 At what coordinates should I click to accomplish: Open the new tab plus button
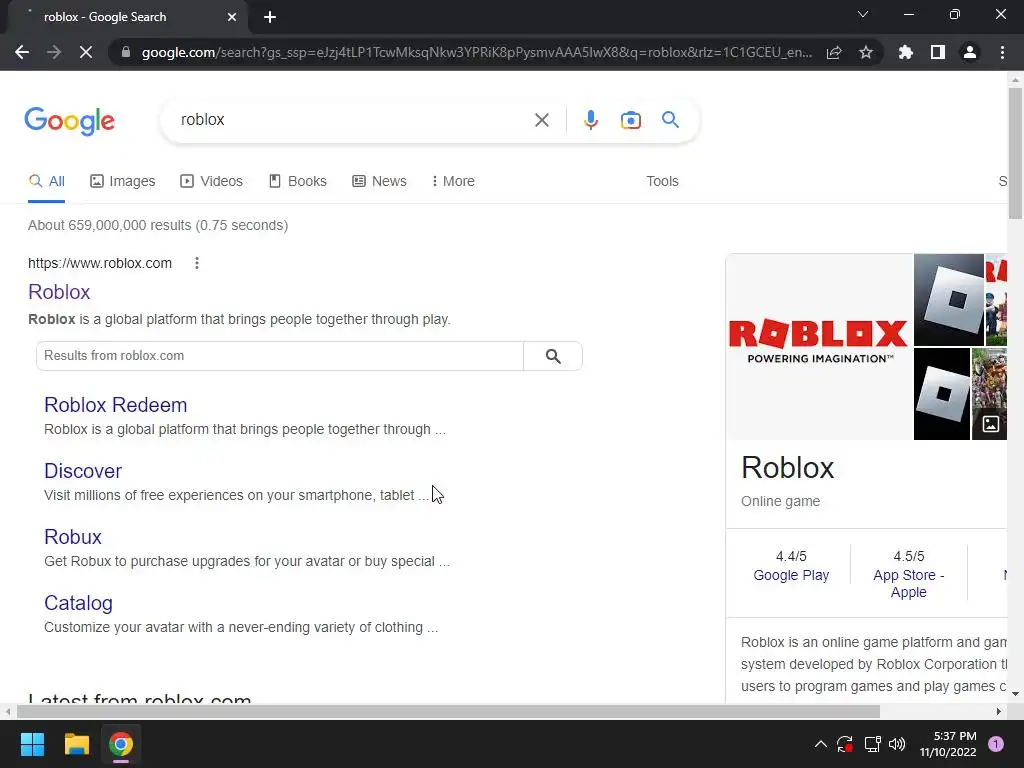coord(270,17)
